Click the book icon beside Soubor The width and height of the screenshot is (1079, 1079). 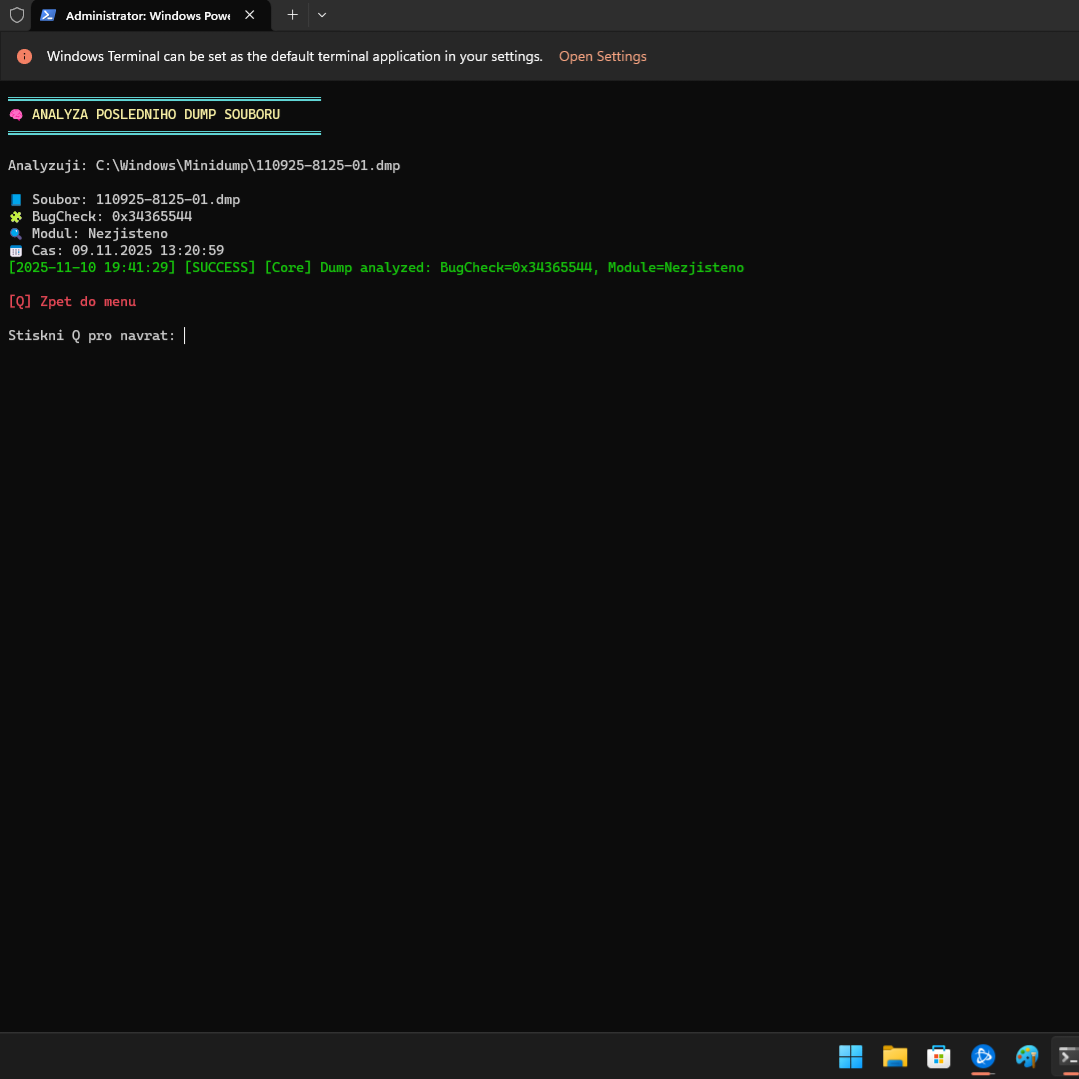(x=16, y=200)
